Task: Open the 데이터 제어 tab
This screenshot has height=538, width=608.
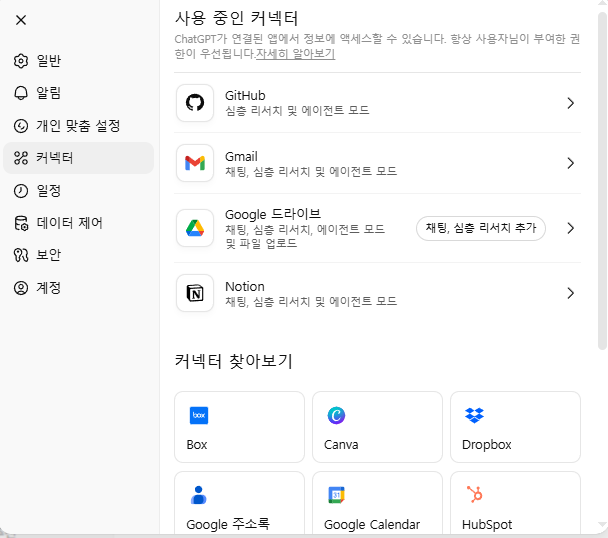Action: (78, 223)
